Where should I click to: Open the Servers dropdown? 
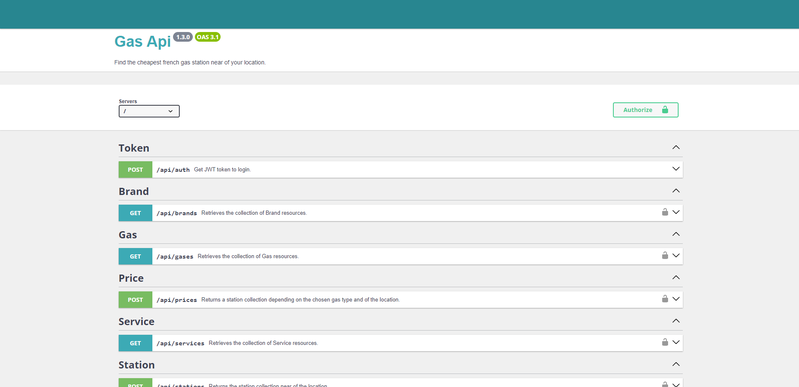(149, 111)
